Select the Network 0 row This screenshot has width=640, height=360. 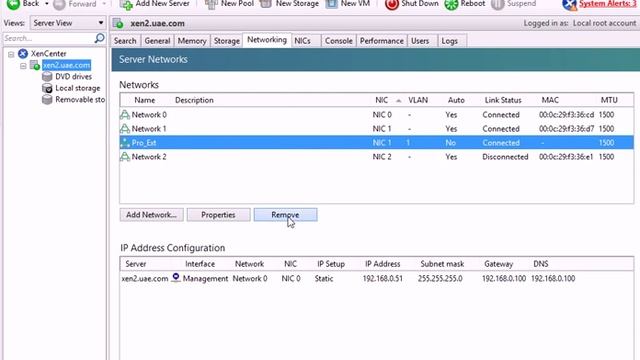[x=376, y=115]
